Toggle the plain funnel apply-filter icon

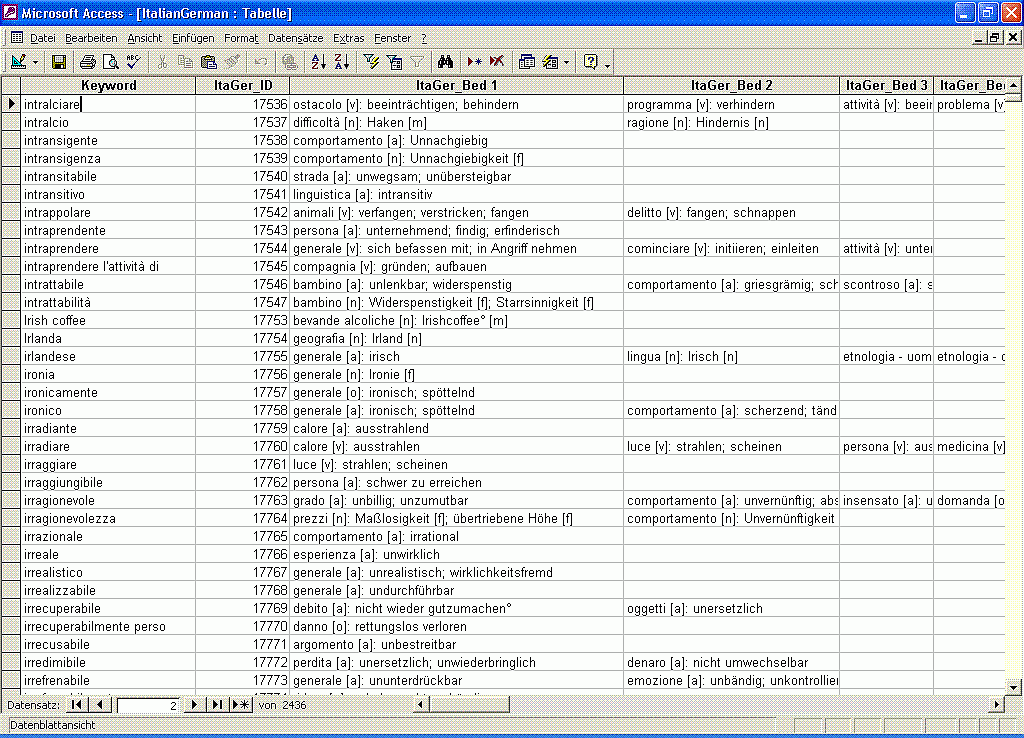click(417, 62)
